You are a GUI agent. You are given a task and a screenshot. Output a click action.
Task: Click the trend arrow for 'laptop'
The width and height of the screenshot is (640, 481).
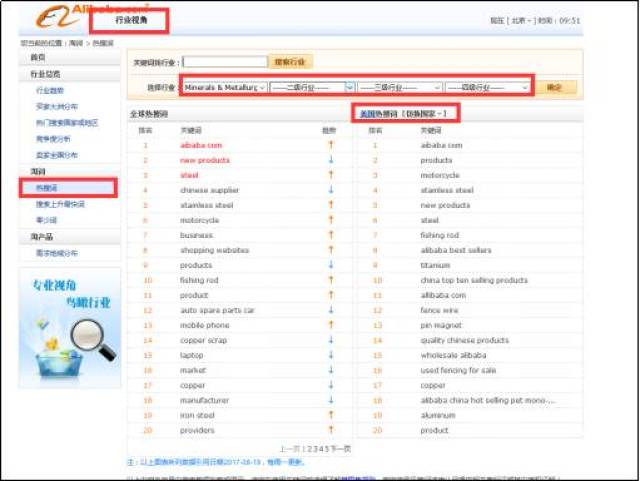[331, 355]
